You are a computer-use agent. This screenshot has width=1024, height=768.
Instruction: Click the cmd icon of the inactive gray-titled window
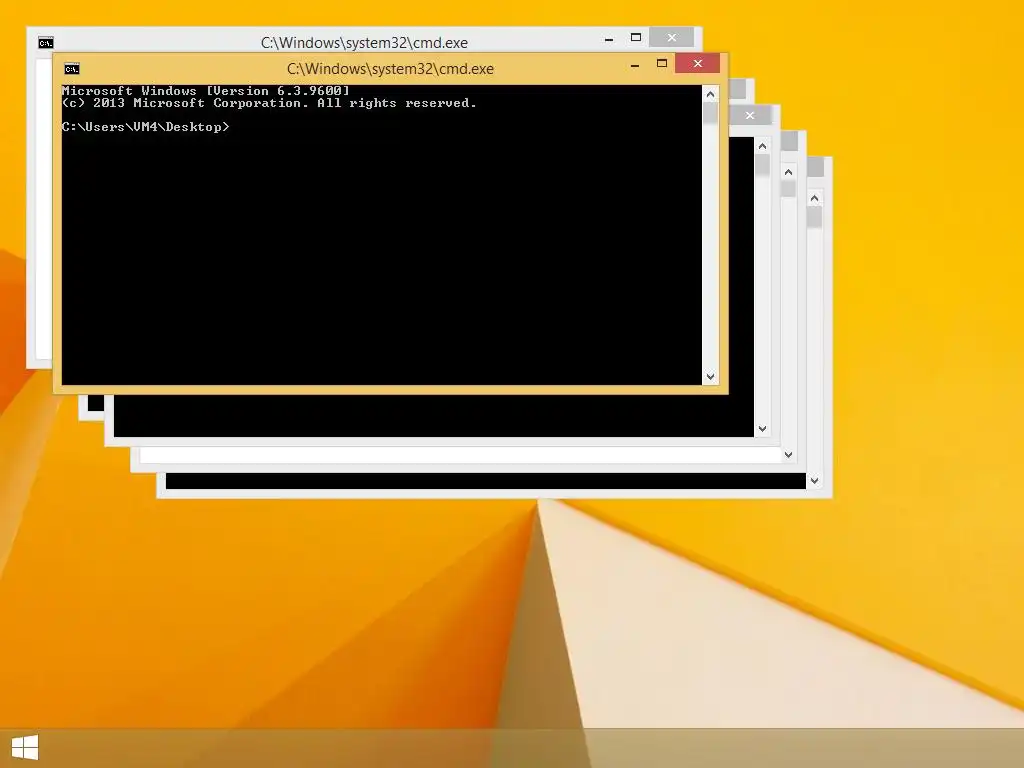point(46,43)
